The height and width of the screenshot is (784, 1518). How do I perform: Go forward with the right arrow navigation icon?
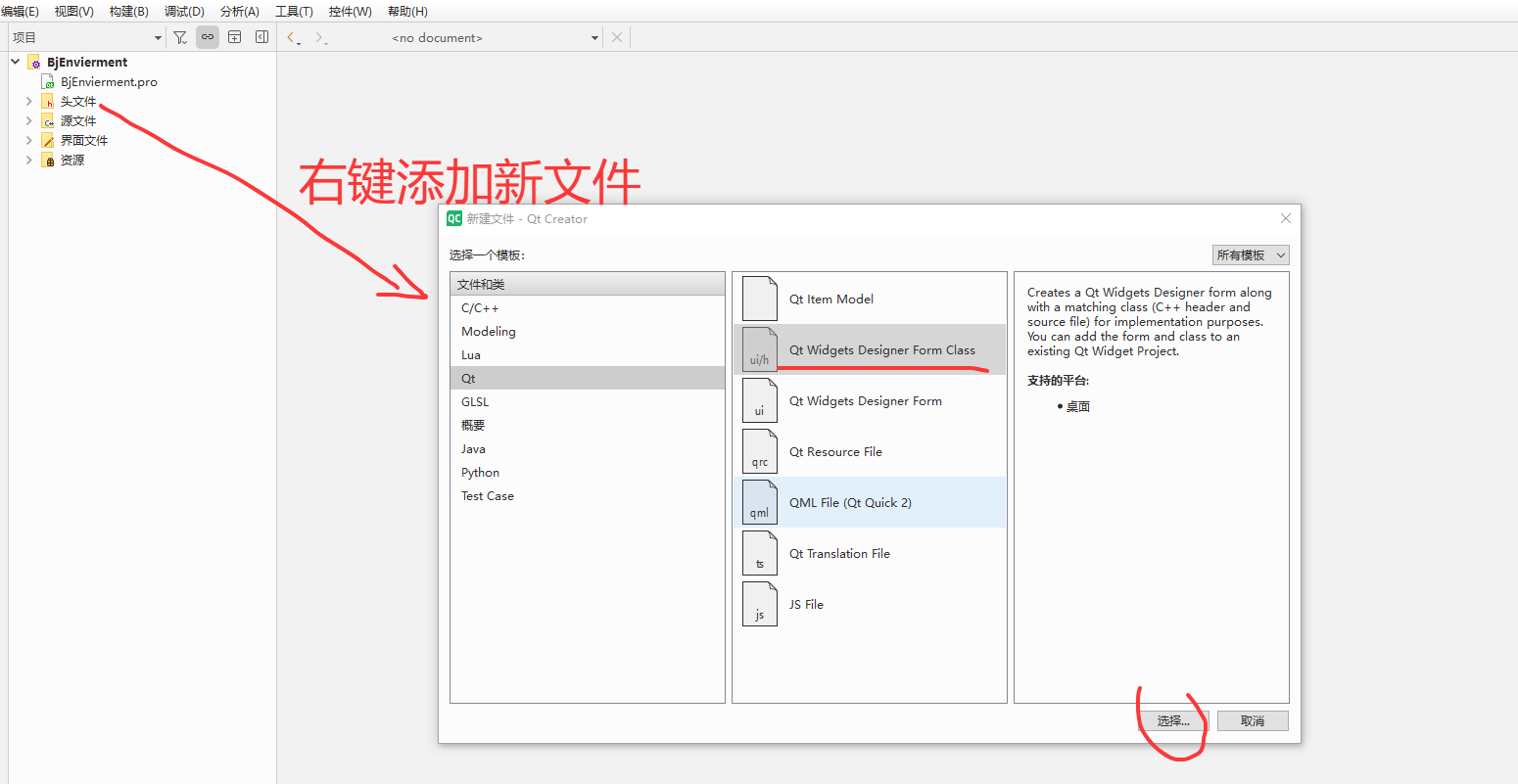[321, 37]
